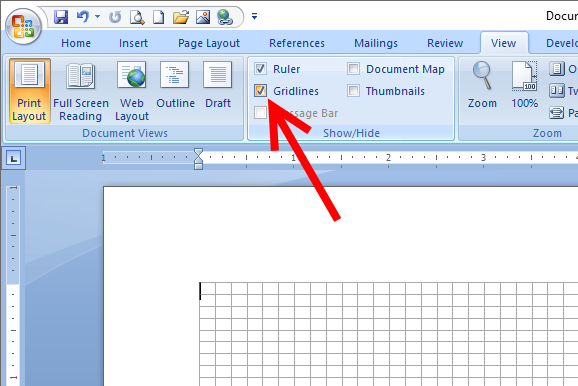578x386 pixels.
Task: Open Customize Quick Access Toolbar dropdown
Action: click(254, 16)
